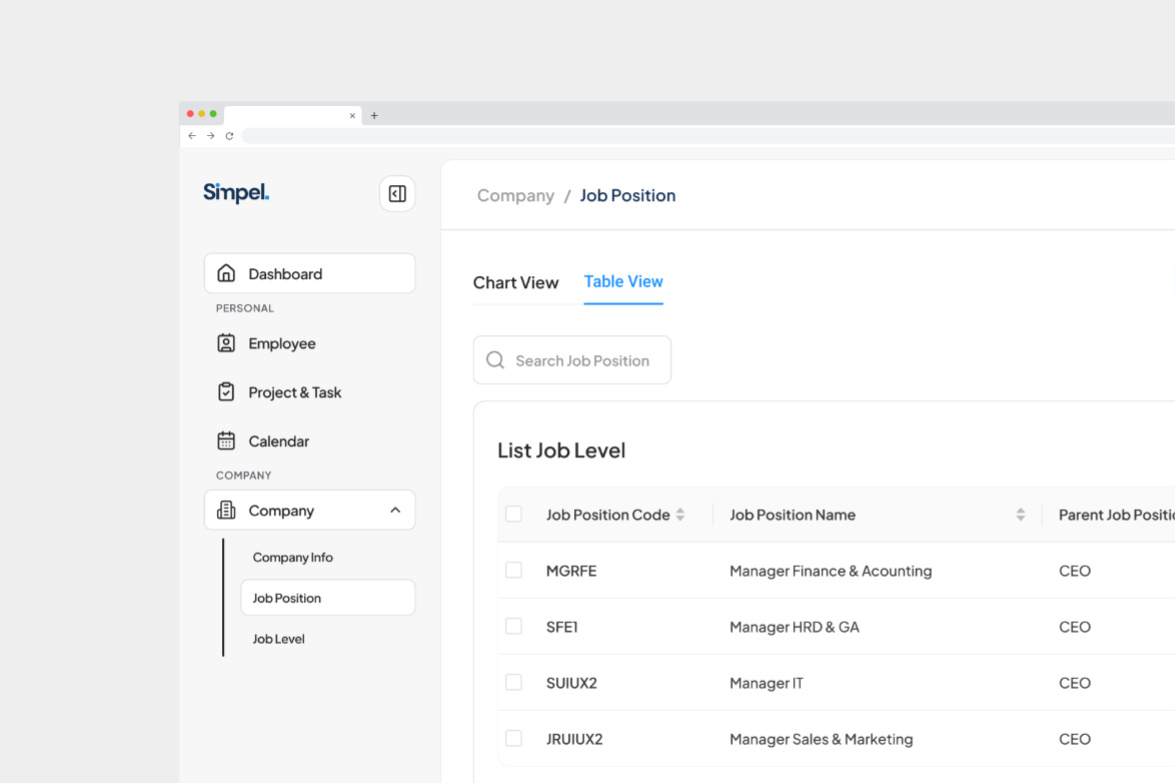Viewport: 1175px width, 783px height.
Task: Navigate to Job Level in sidebar
Action: point(278,638)
